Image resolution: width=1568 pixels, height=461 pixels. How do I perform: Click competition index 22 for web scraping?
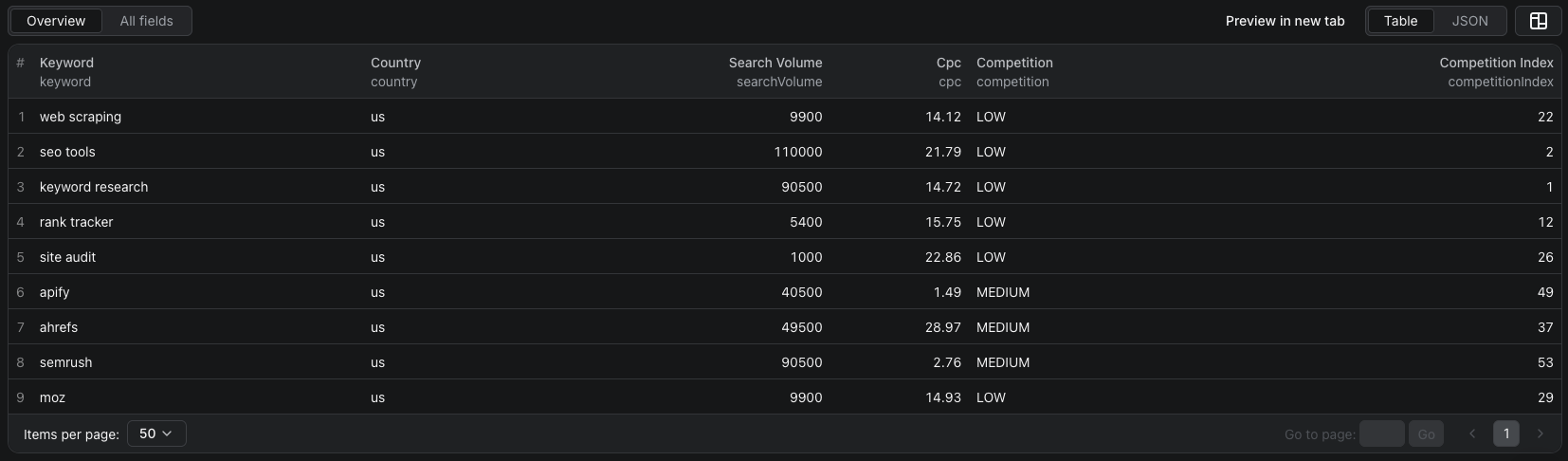point(1545,117)
